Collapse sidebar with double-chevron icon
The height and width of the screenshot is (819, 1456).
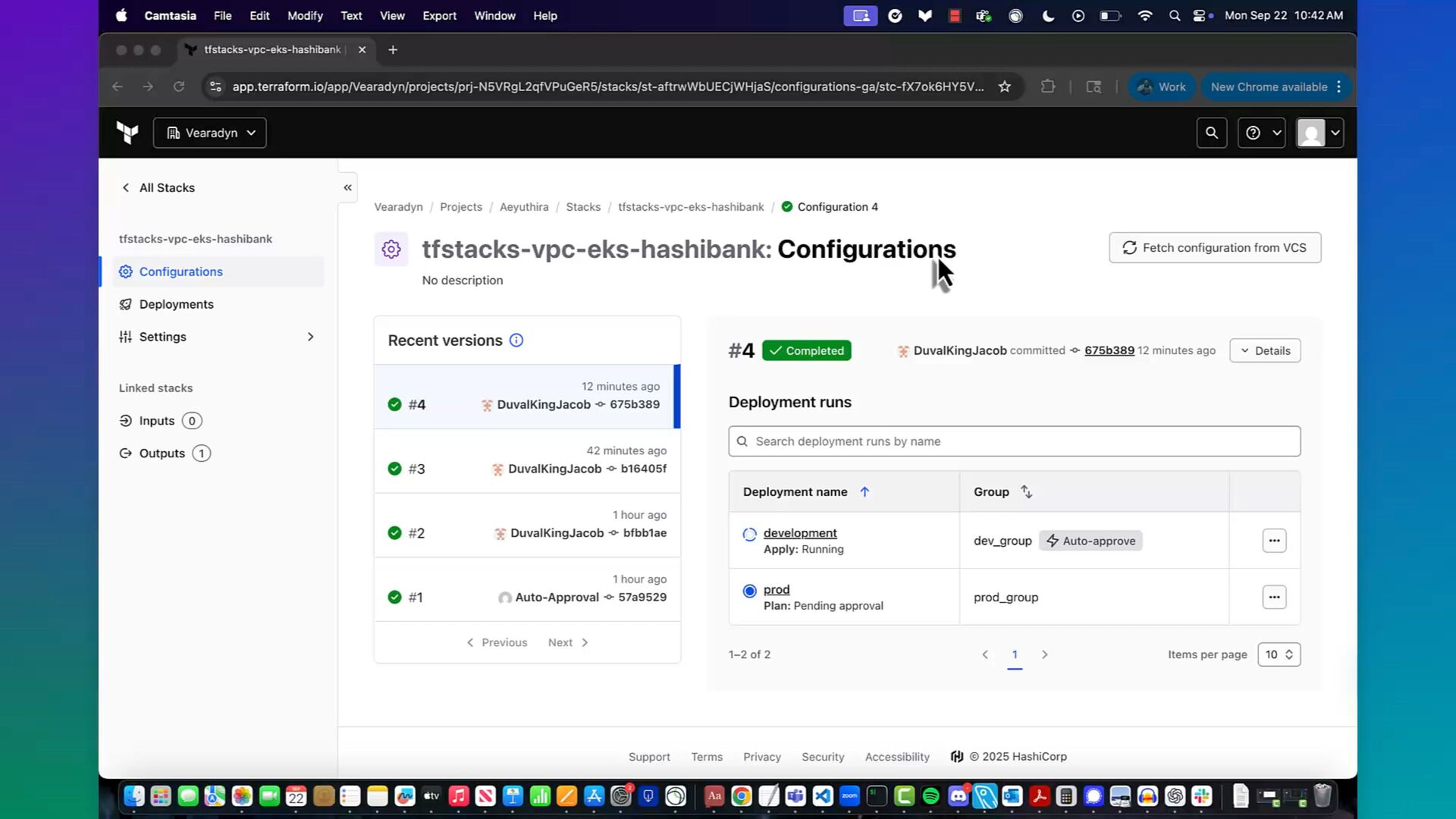(347, 187)
